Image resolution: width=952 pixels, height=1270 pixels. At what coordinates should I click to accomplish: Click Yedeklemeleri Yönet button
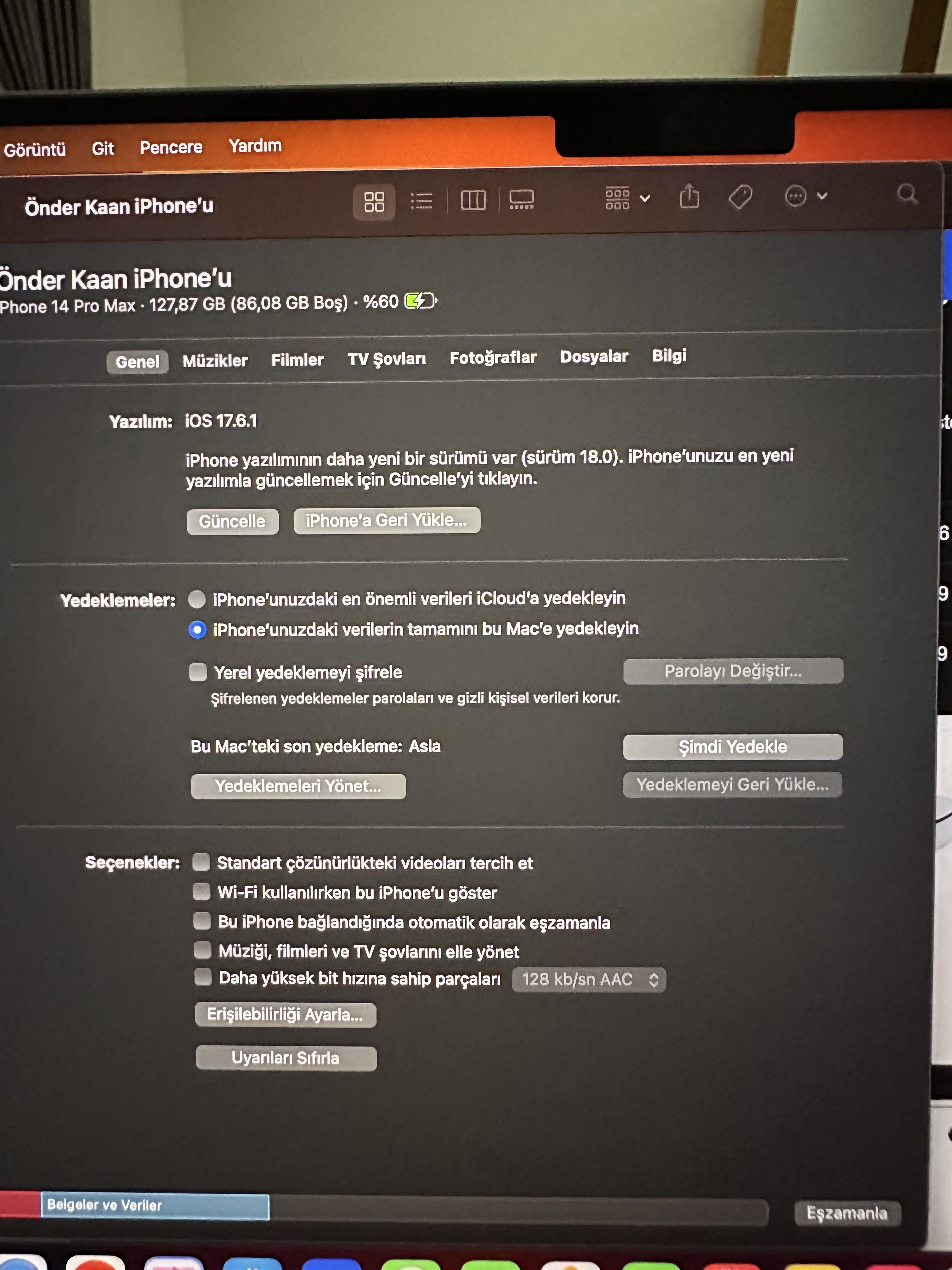tap(298, 786)
